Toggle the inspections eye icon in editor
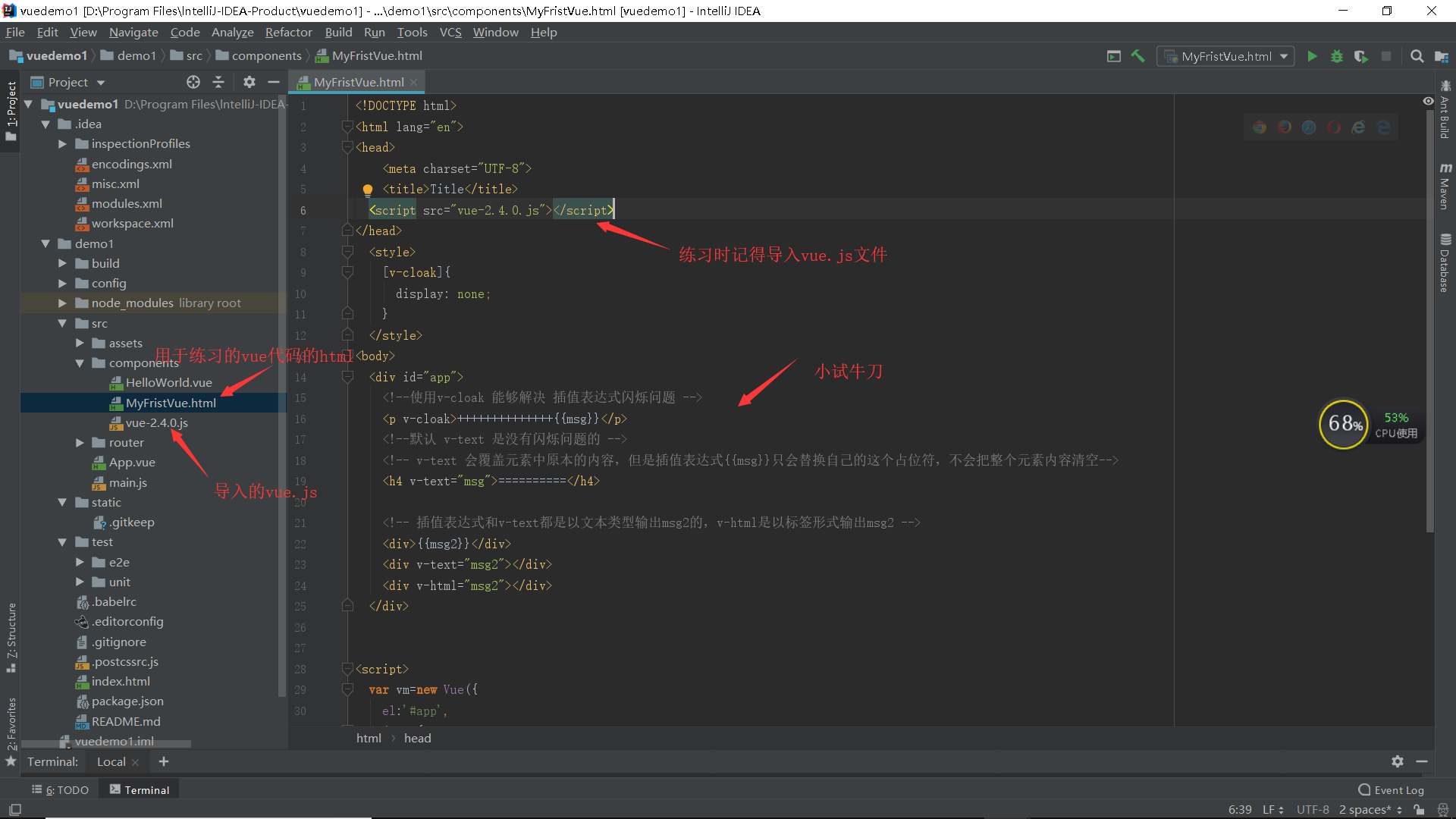The image size is (1456, 819). click(x=1428, y=101)
